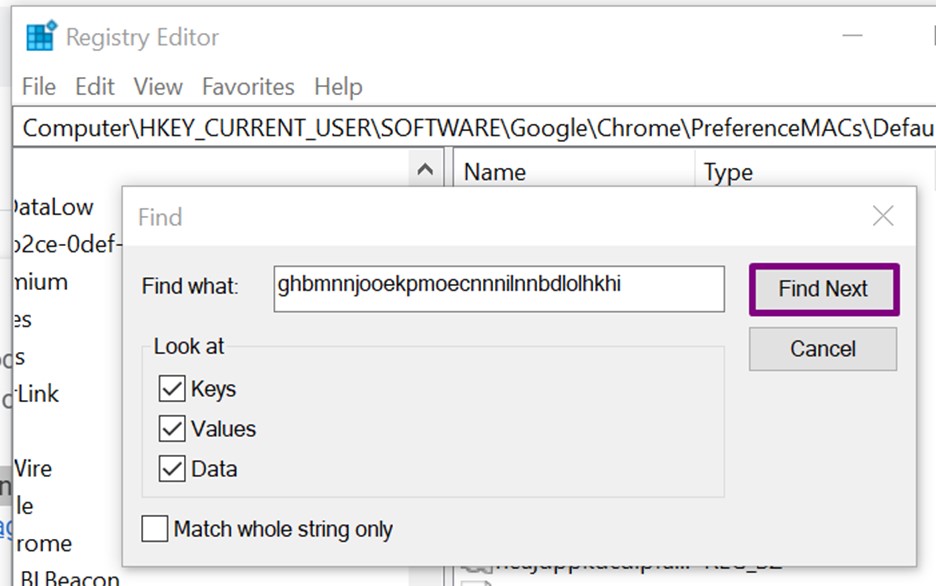Toggle the Data checkbox
The height and width of the screenshot is (586, 936).
click(x=172, y=469)
